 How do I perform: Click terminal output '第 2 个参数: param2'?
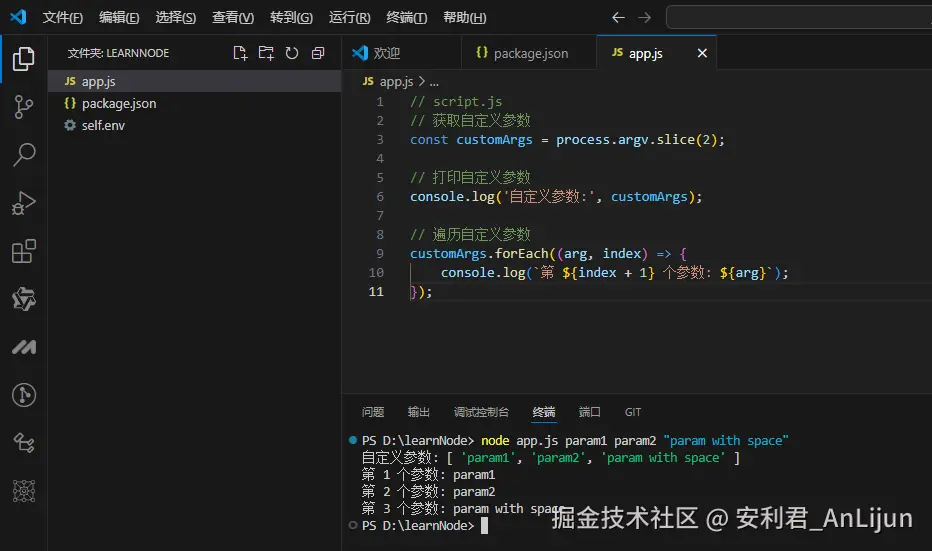428,492
